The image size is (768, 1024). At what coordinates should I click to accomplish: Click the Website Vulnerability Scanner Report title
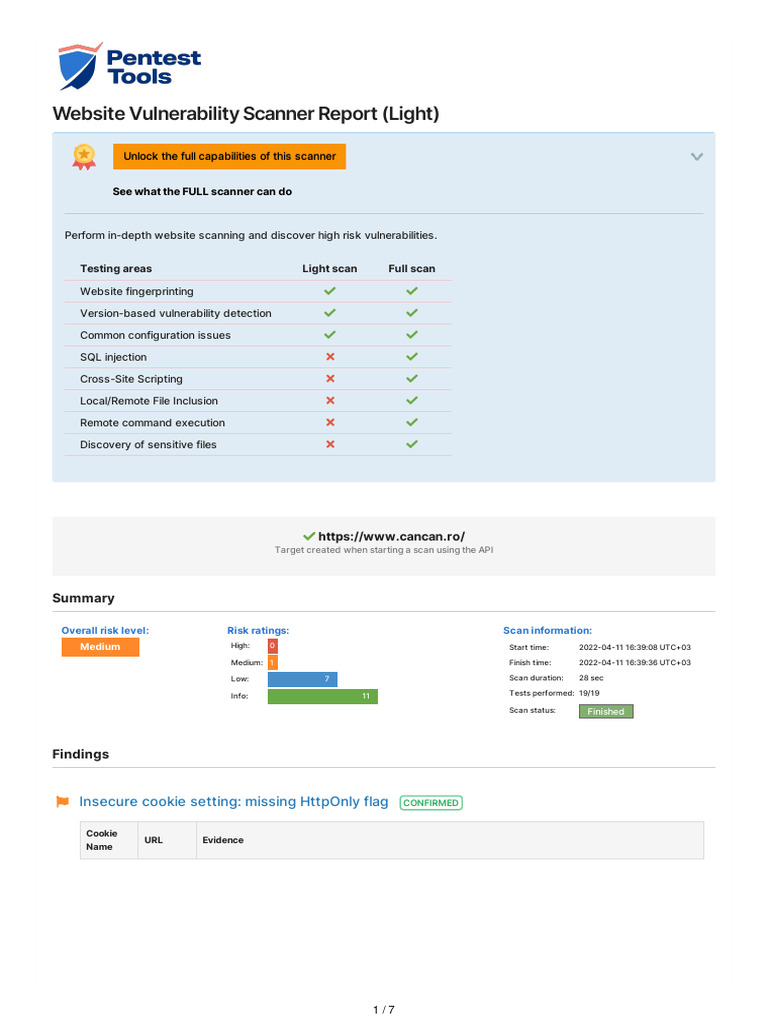246,114
